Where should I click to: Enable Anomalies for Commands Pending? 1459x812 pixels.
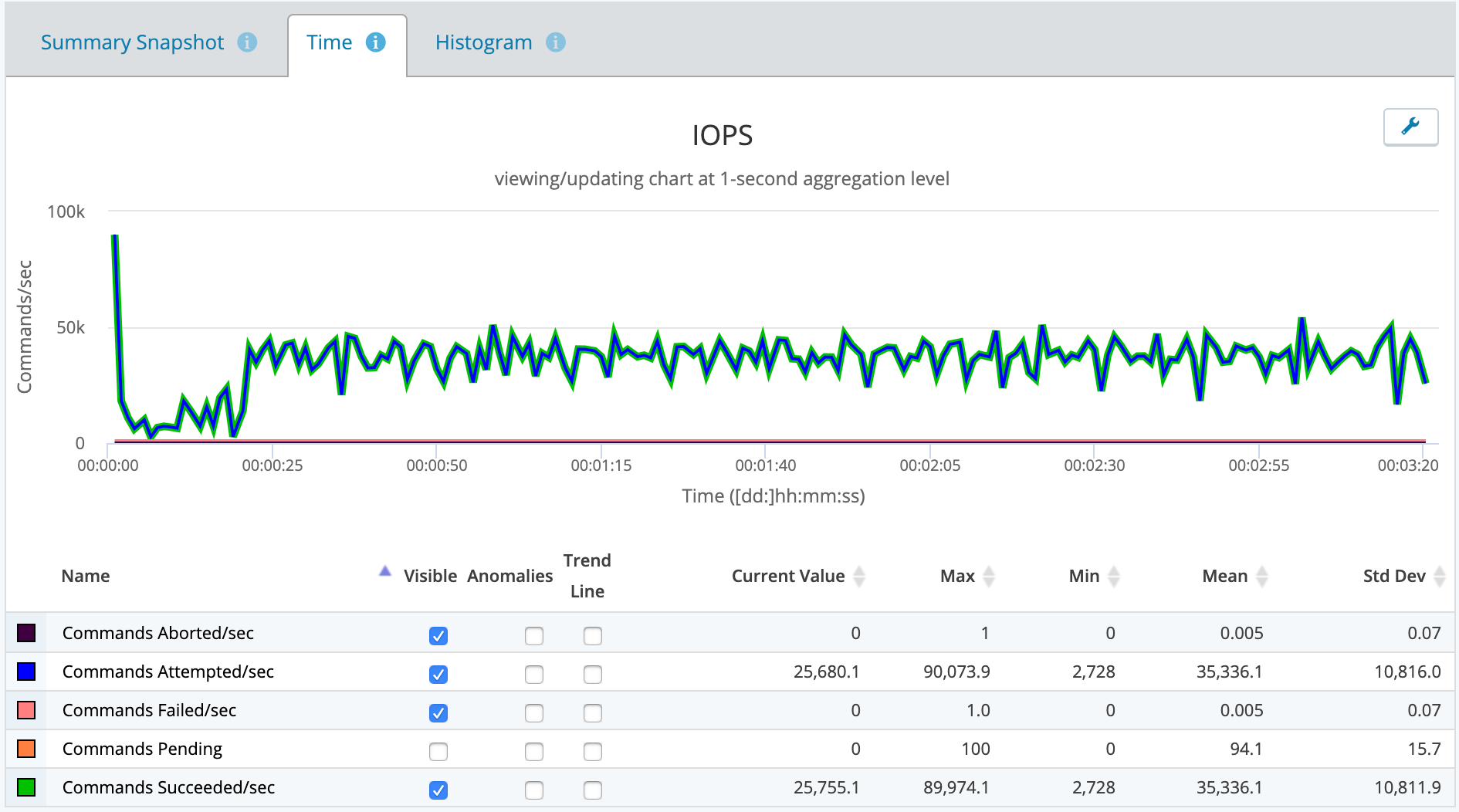click(534, 751)
